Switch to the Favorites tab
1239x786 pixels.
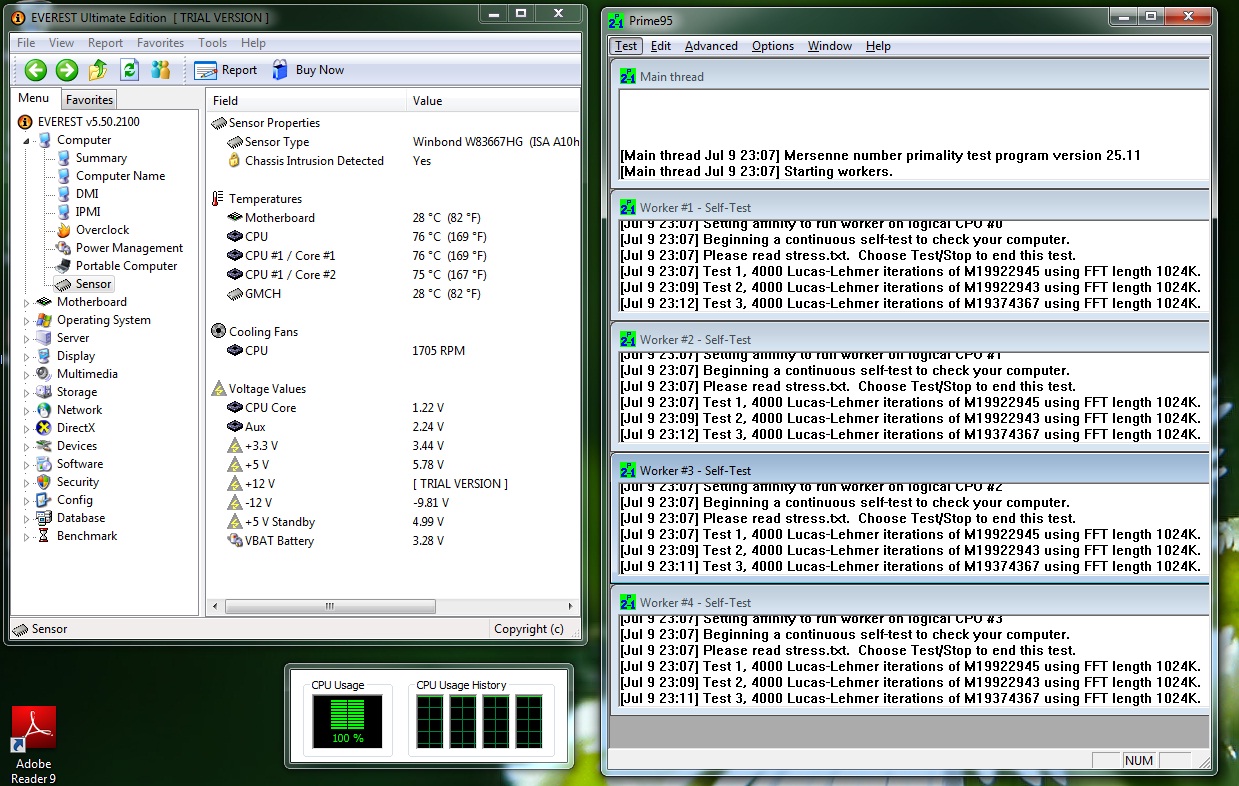pos(89,100)
